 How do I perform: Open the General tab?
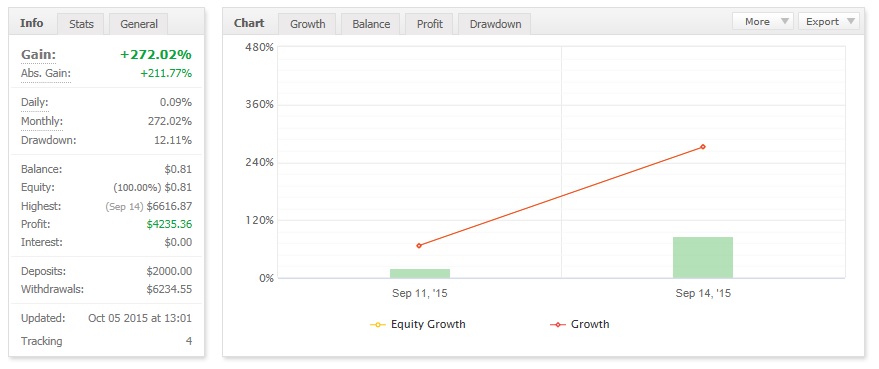click(138, 24)
